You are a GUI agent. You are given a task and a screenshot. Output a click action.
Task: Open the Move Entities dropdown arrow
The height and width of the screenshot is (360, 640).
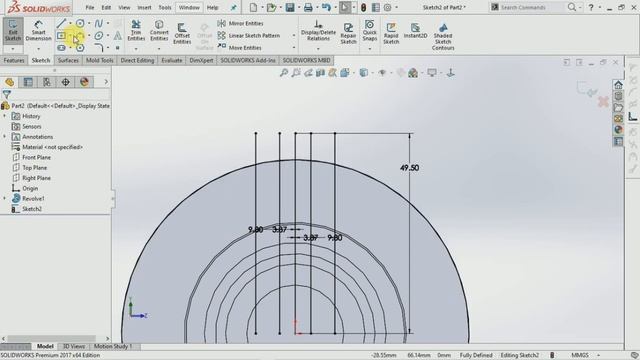[293, 48]
